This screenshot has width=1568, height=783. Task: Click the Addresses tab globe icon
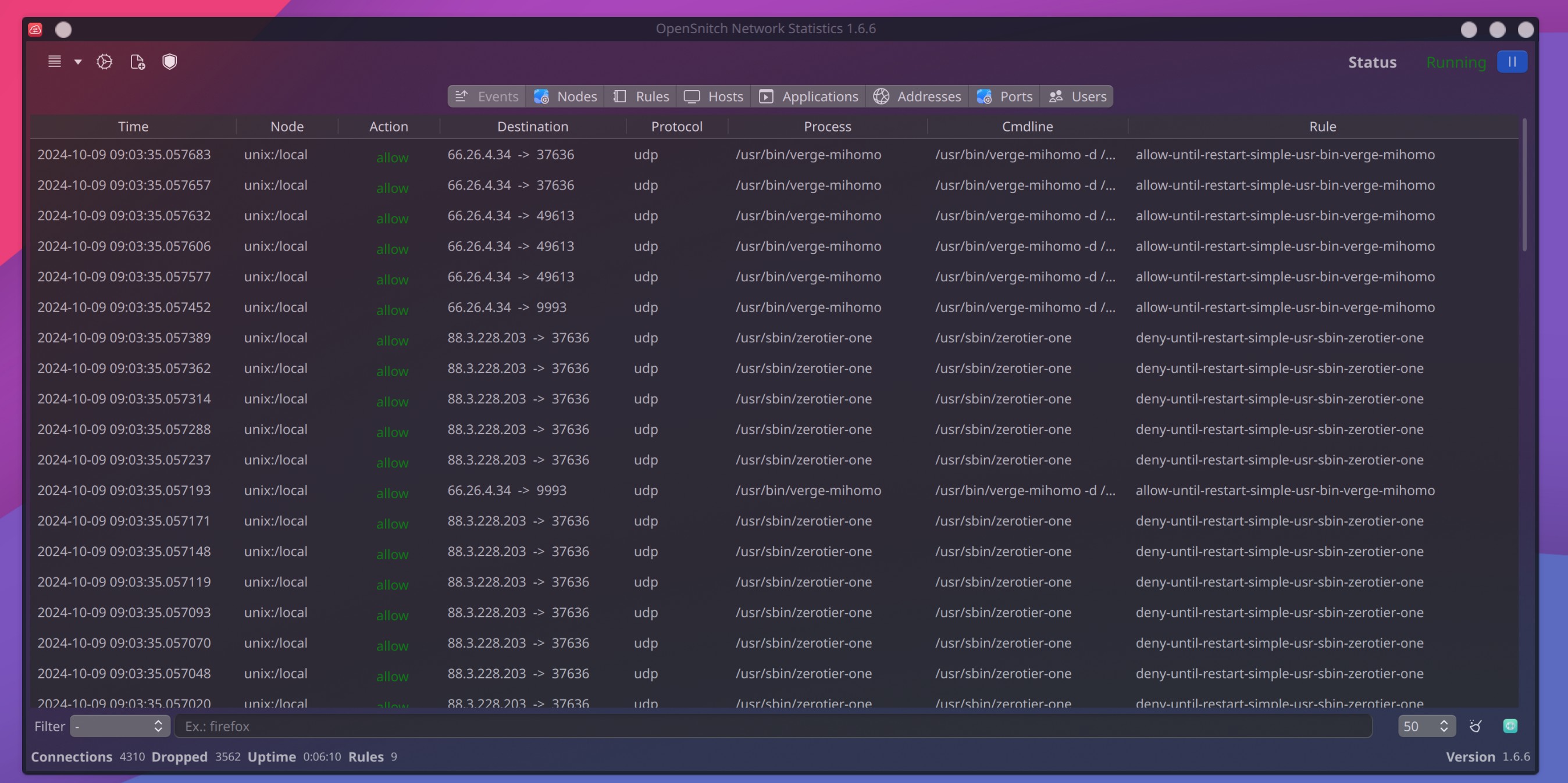881,96
